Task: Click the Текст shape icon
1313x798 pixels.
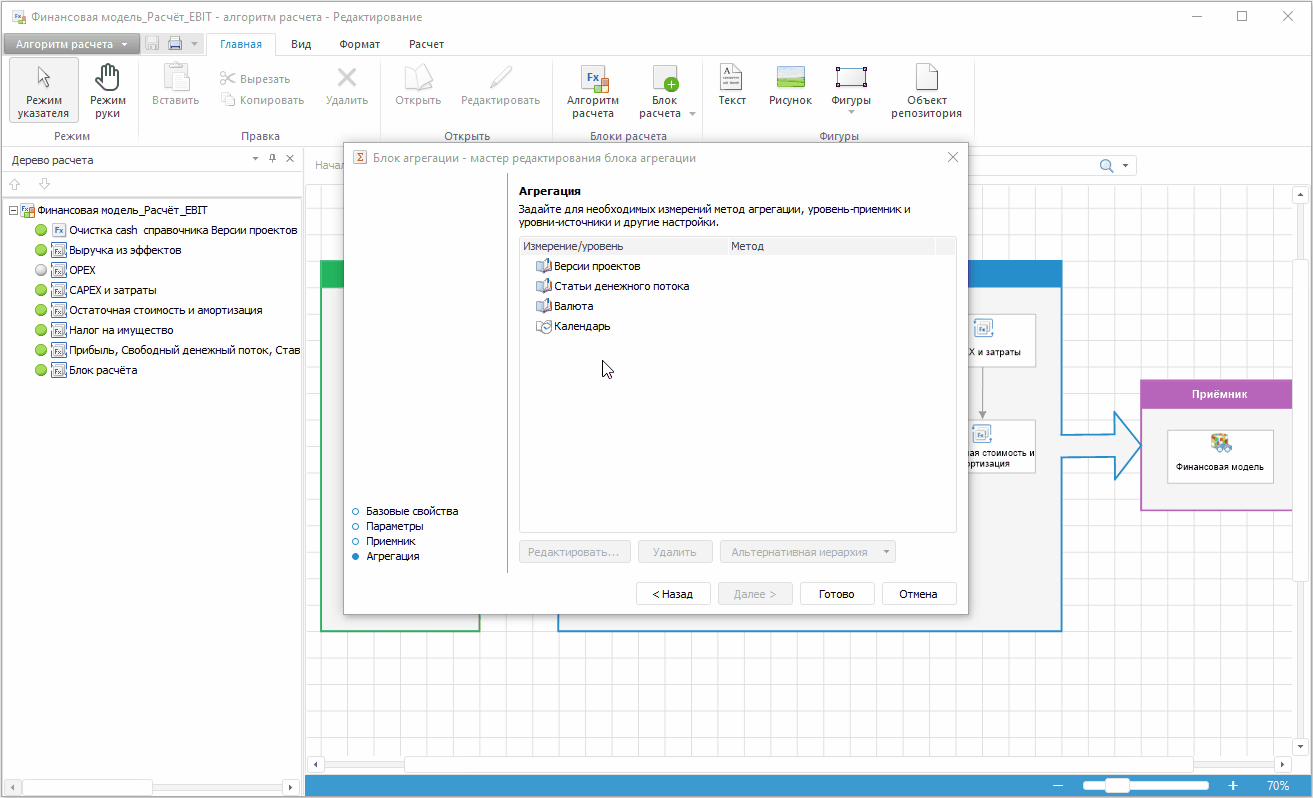Action: point(732,87)
